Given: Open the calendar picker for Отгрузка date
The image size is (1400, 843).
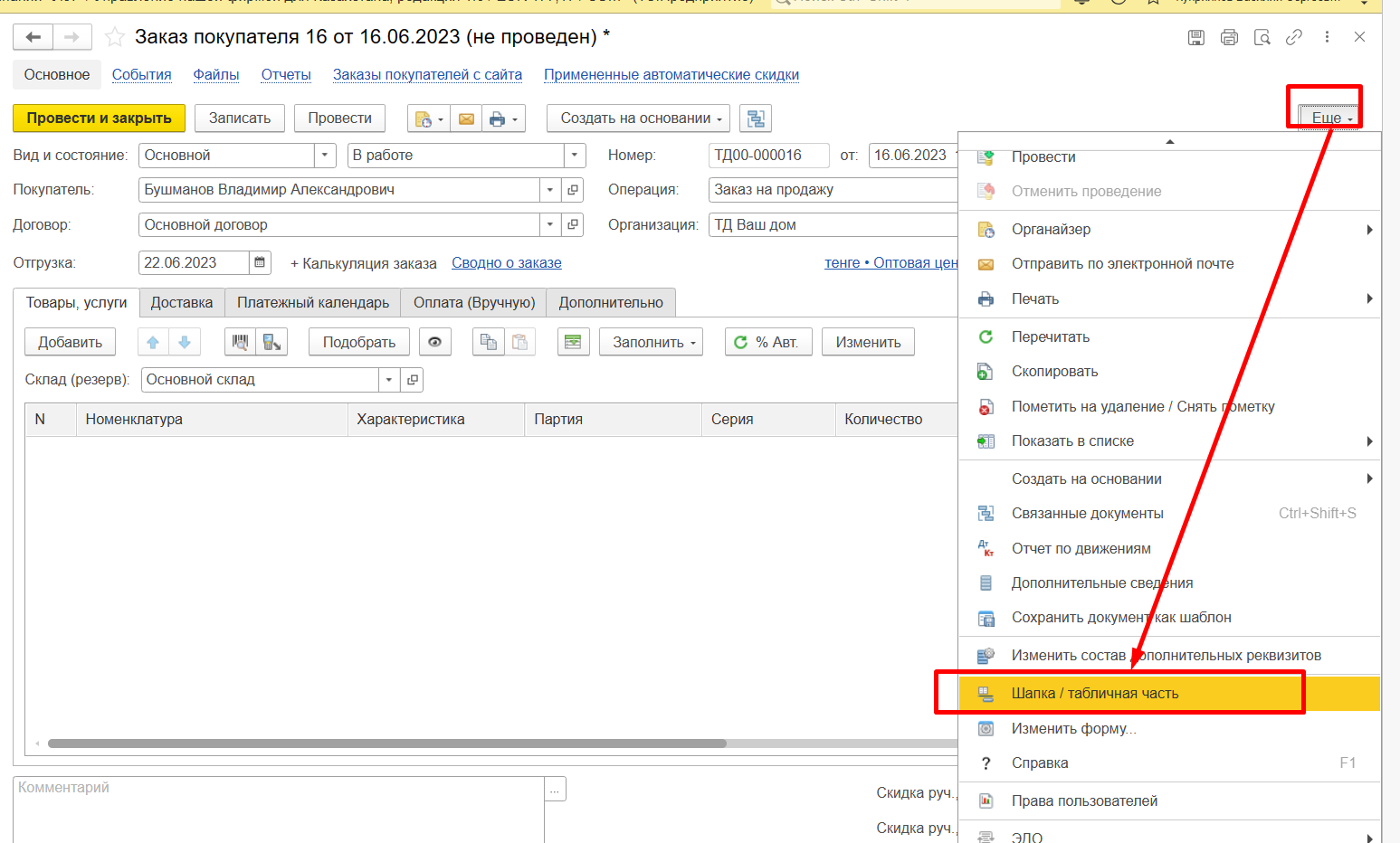Looking at the screenshot, I should click(260, 262).
